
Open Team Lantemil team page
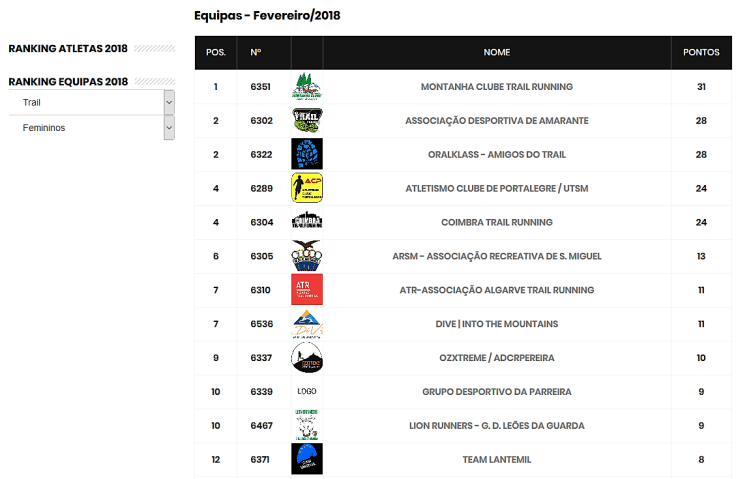tap(497, 459)
